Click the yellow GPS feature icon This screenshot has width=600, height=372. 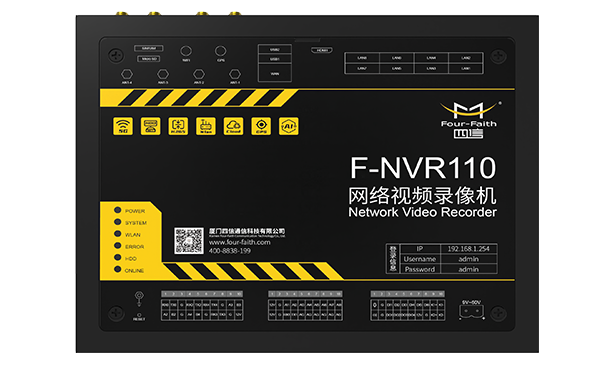(x=261, y=126)
